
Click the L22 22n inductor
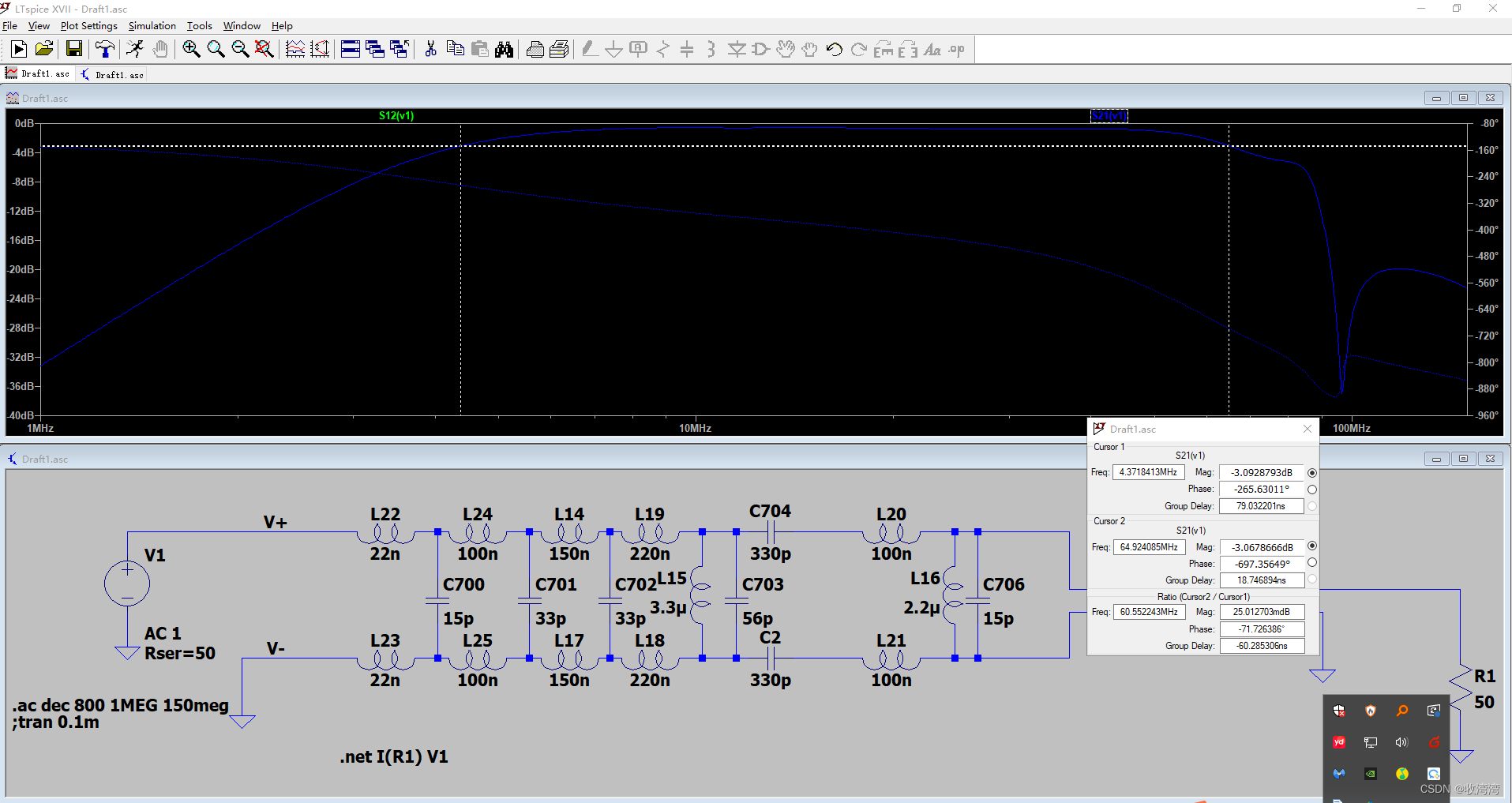point(385,533)
